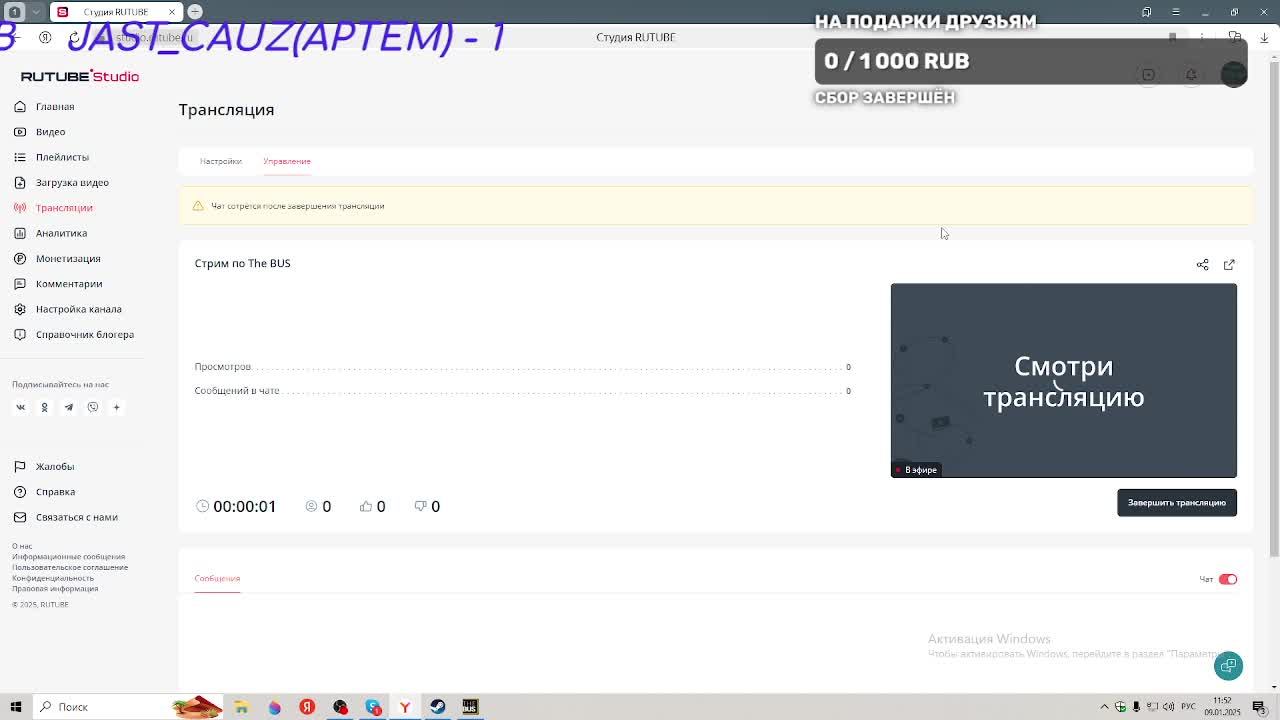The image size is (1280, 720).
Task: Click the add video icon in header
Action: pos(1148,75)
